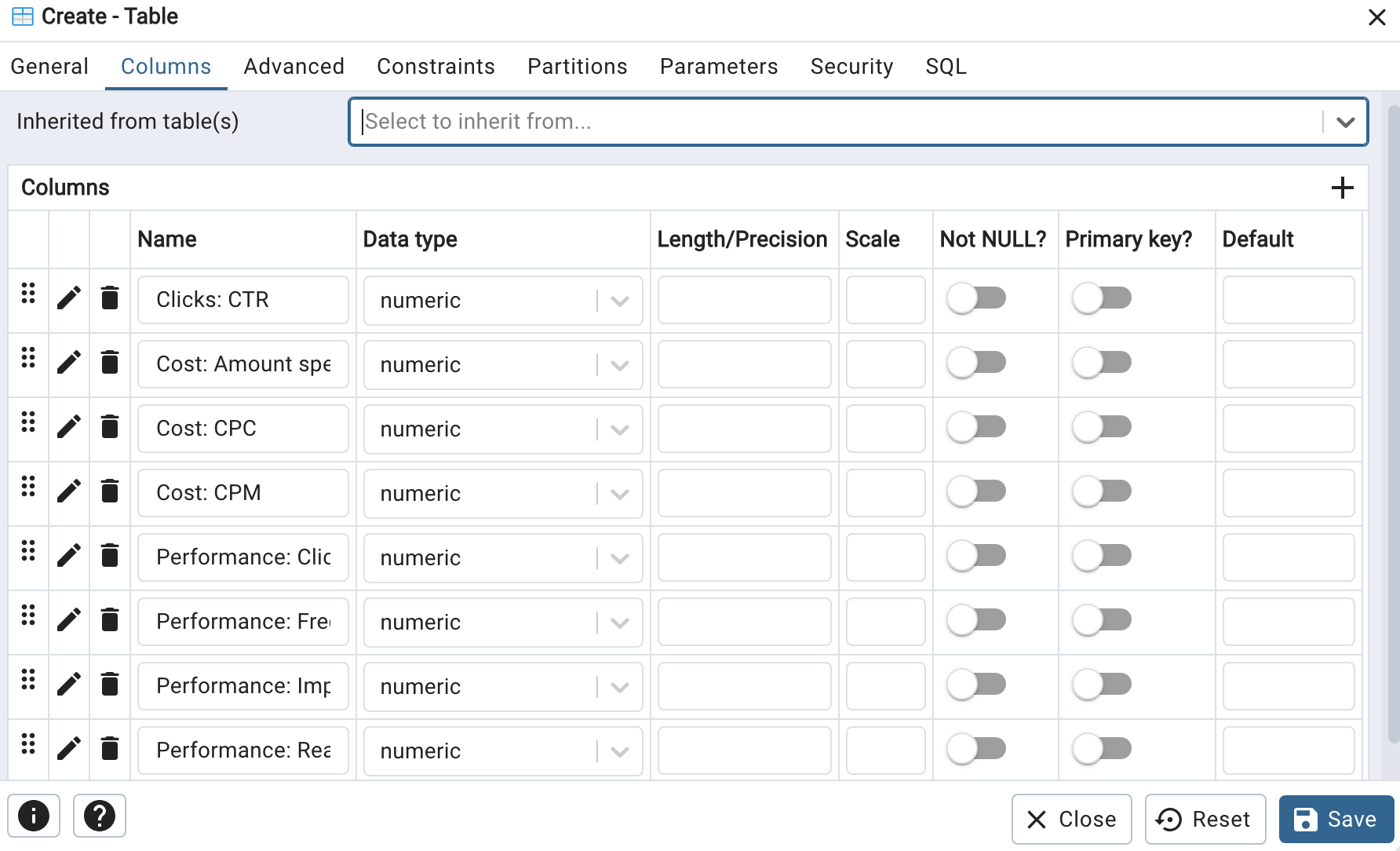Trash the Performance: Clic column row
1400x851 pixels.
(110, 556)
